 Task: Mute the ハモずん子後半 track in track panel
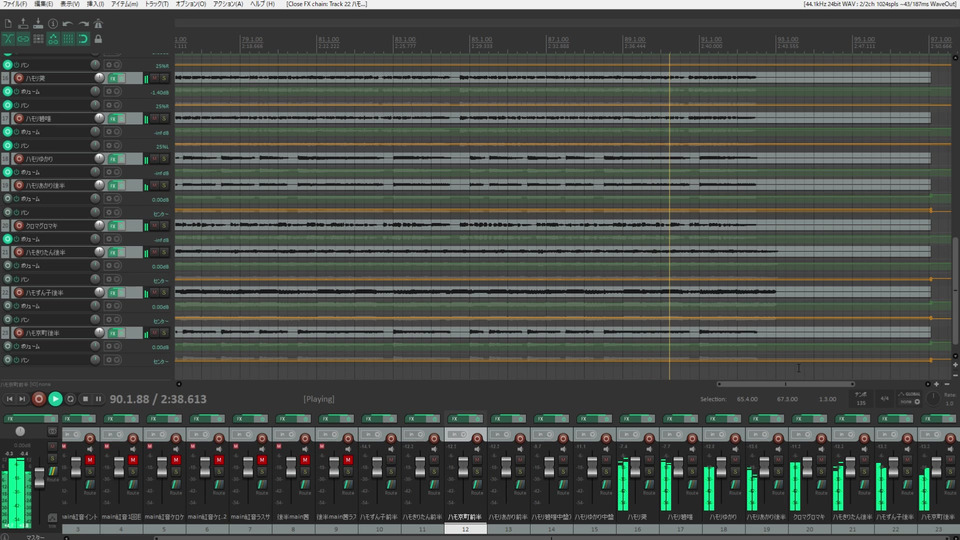pyautogui.click(x=155, y=293)
